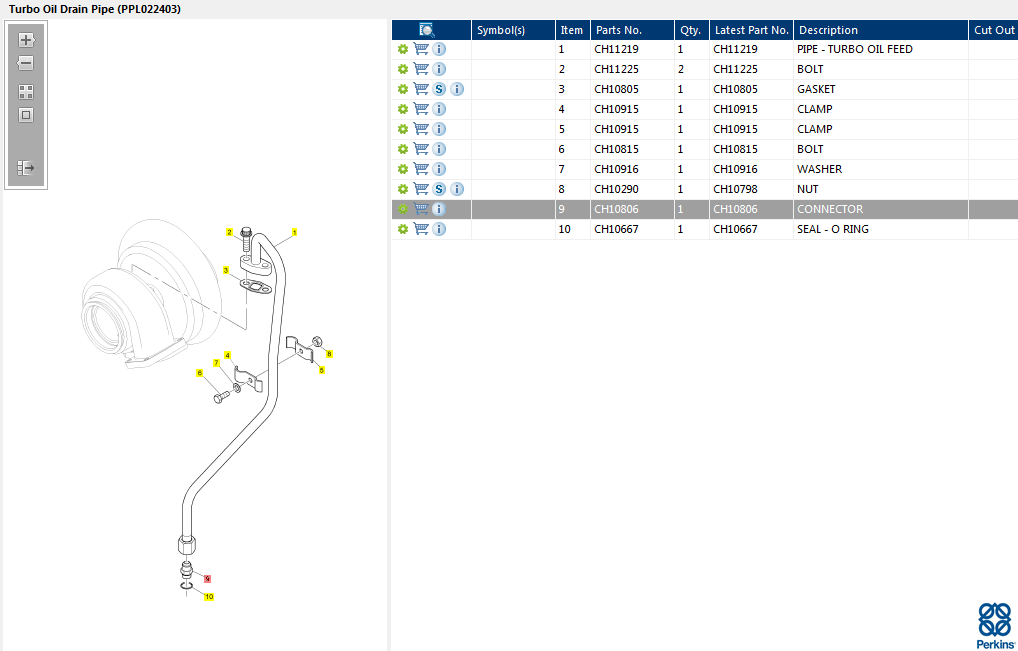Select callout 3 at the gasket

(226, 270)
